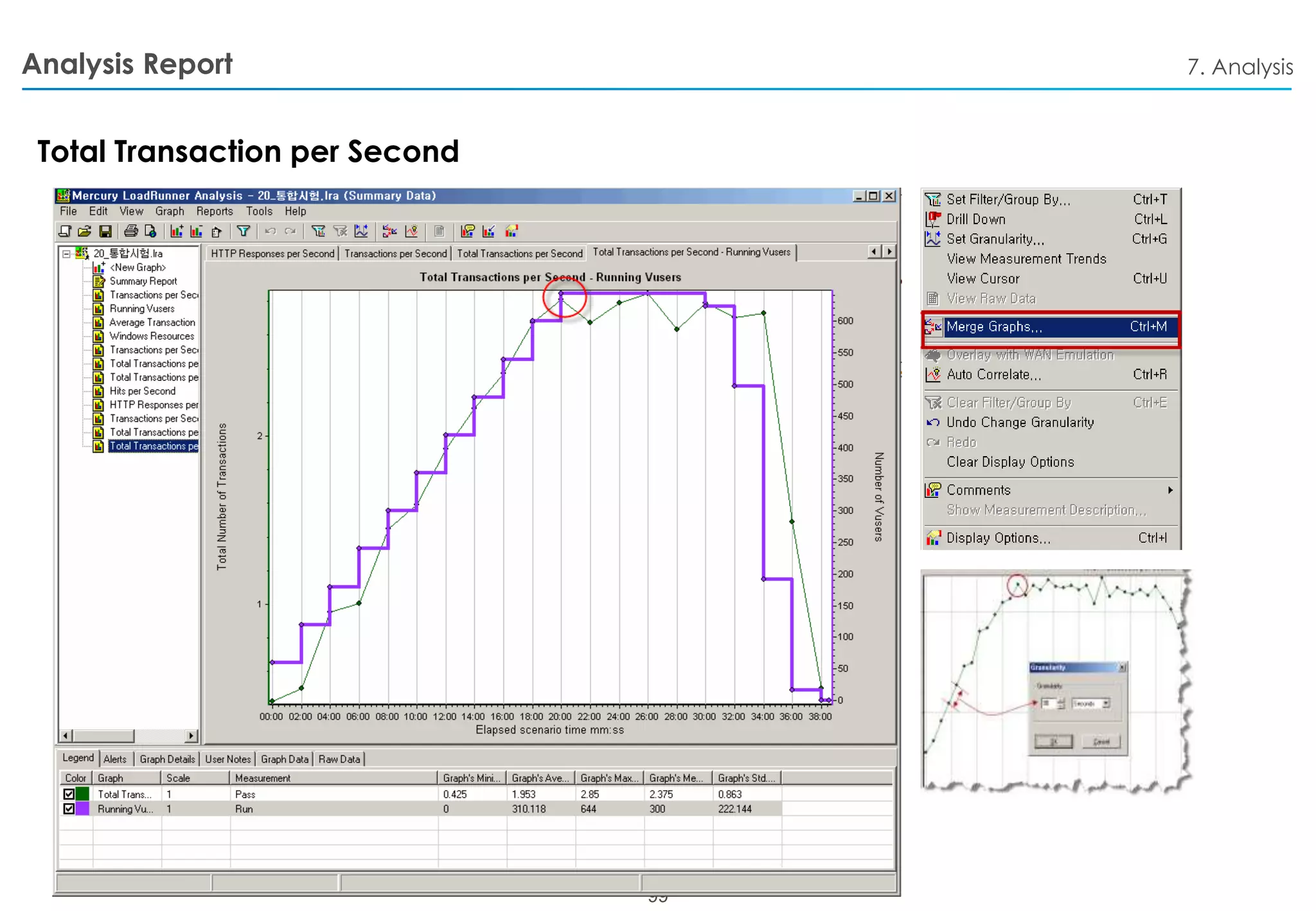1316x911 pixels.
Task: Click the Rename Graph toolbar icon
Action: [217, 231]
